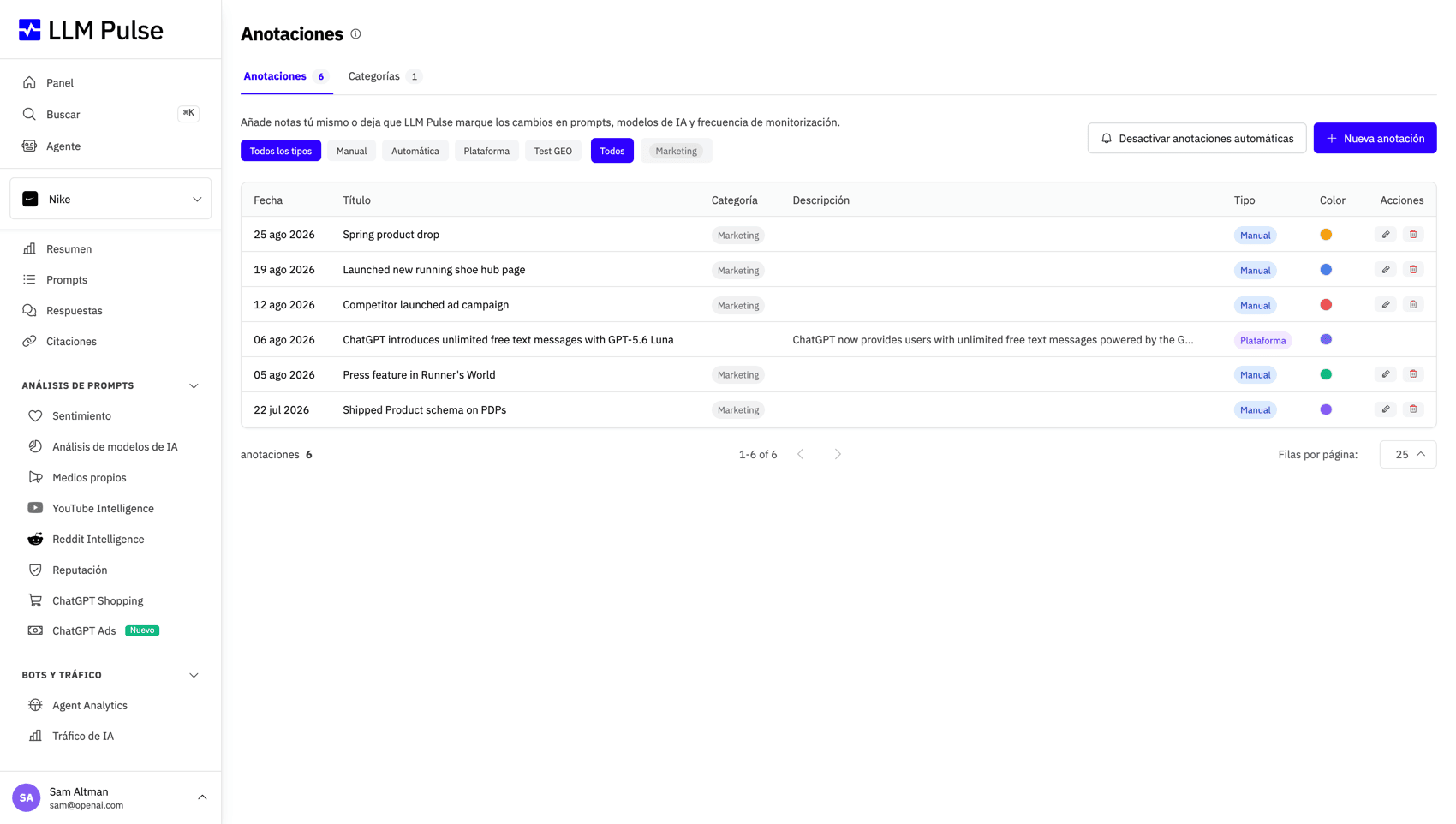Image resolution: width=1456 pixels, height=824 pixels.
Task: Open Reddit Intelligence icon
Action: pos(35,539)
